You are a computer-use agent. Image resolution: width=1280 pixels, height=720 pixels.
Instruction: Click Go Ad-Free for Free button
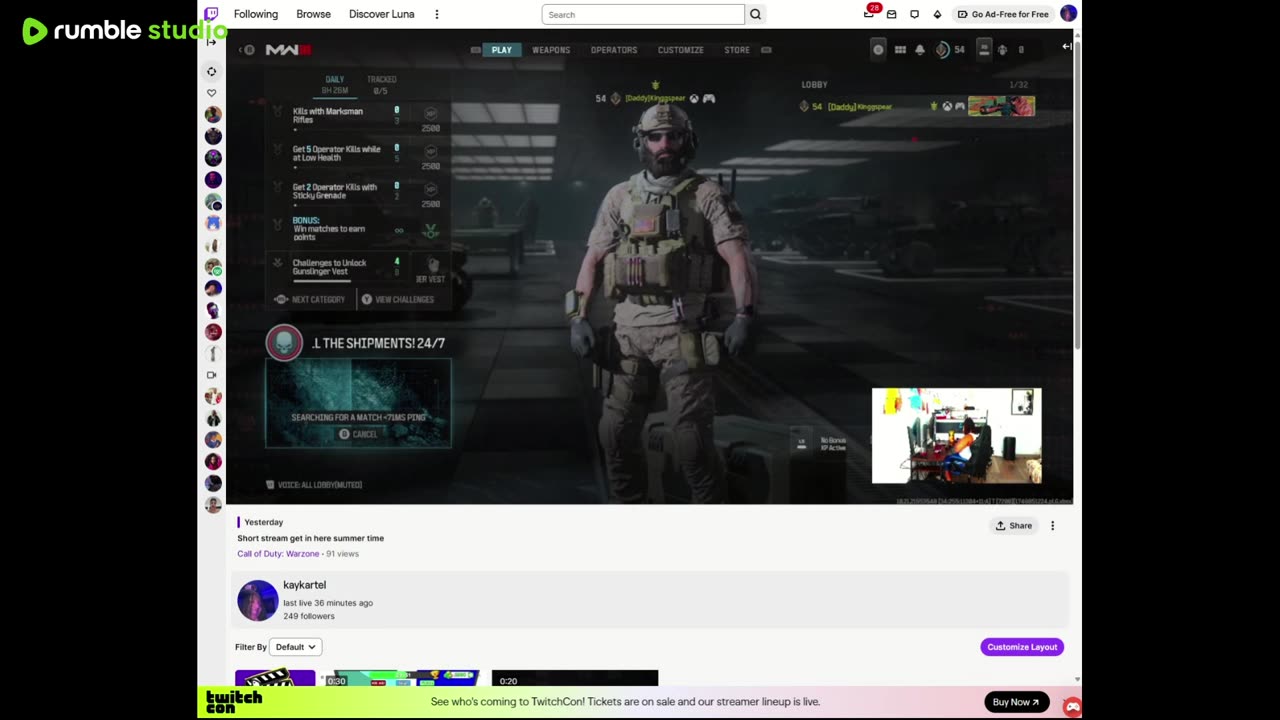(1003, 14)
